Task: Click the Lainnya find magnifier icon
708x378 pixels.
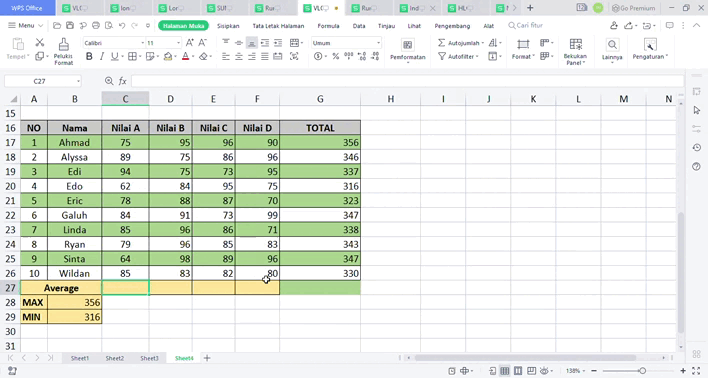Action: pos(612,45)
